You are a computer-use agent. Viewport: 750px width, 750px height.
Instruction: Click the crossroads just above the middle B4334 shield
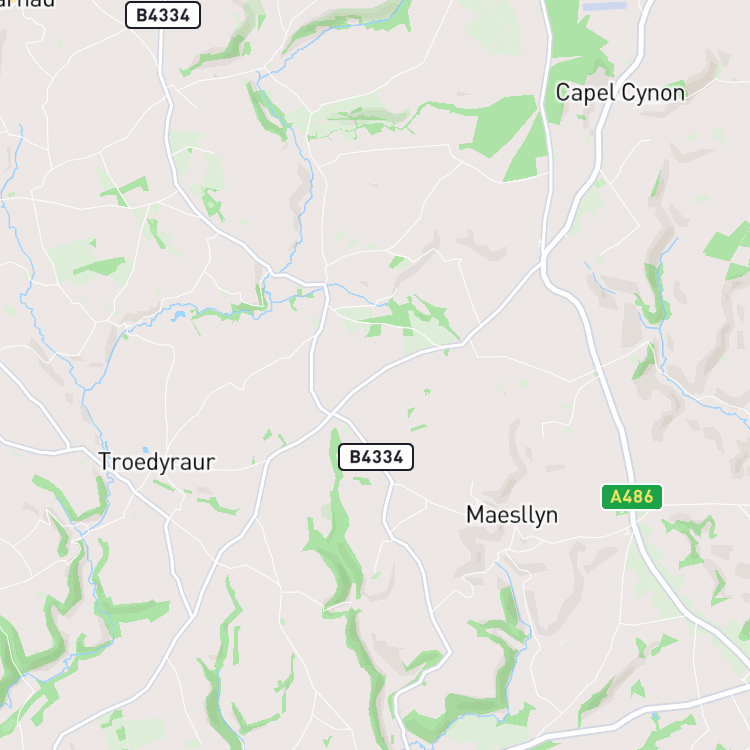coord(331,413)
